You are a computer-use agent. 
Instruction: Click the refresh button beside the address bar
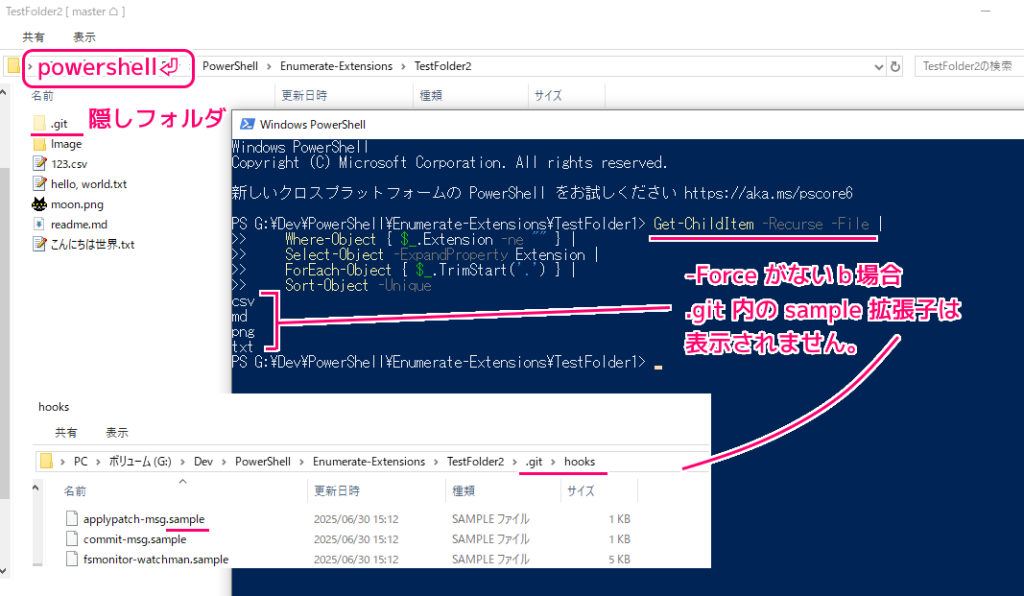click(x=895, y=66)
